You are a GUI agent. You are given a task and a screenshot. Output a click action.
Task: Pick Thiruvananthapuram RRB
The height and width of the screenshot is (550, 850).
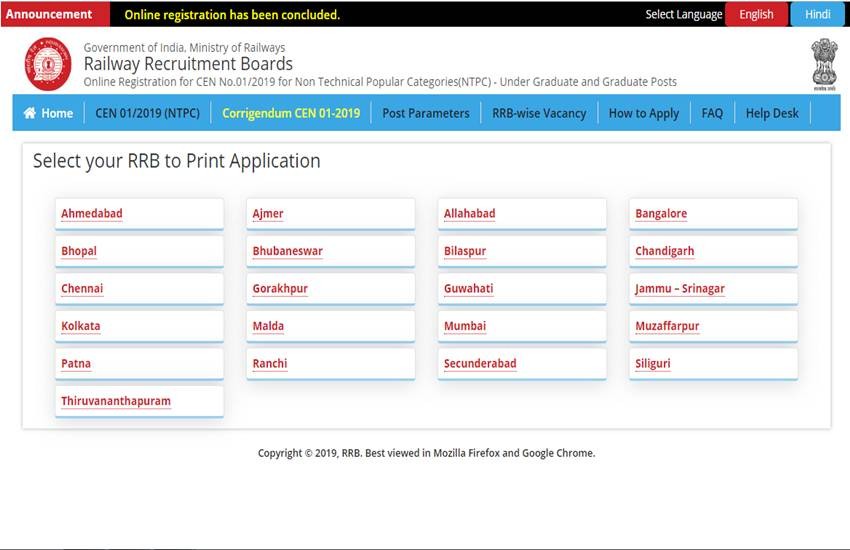[x=116, y=401]
